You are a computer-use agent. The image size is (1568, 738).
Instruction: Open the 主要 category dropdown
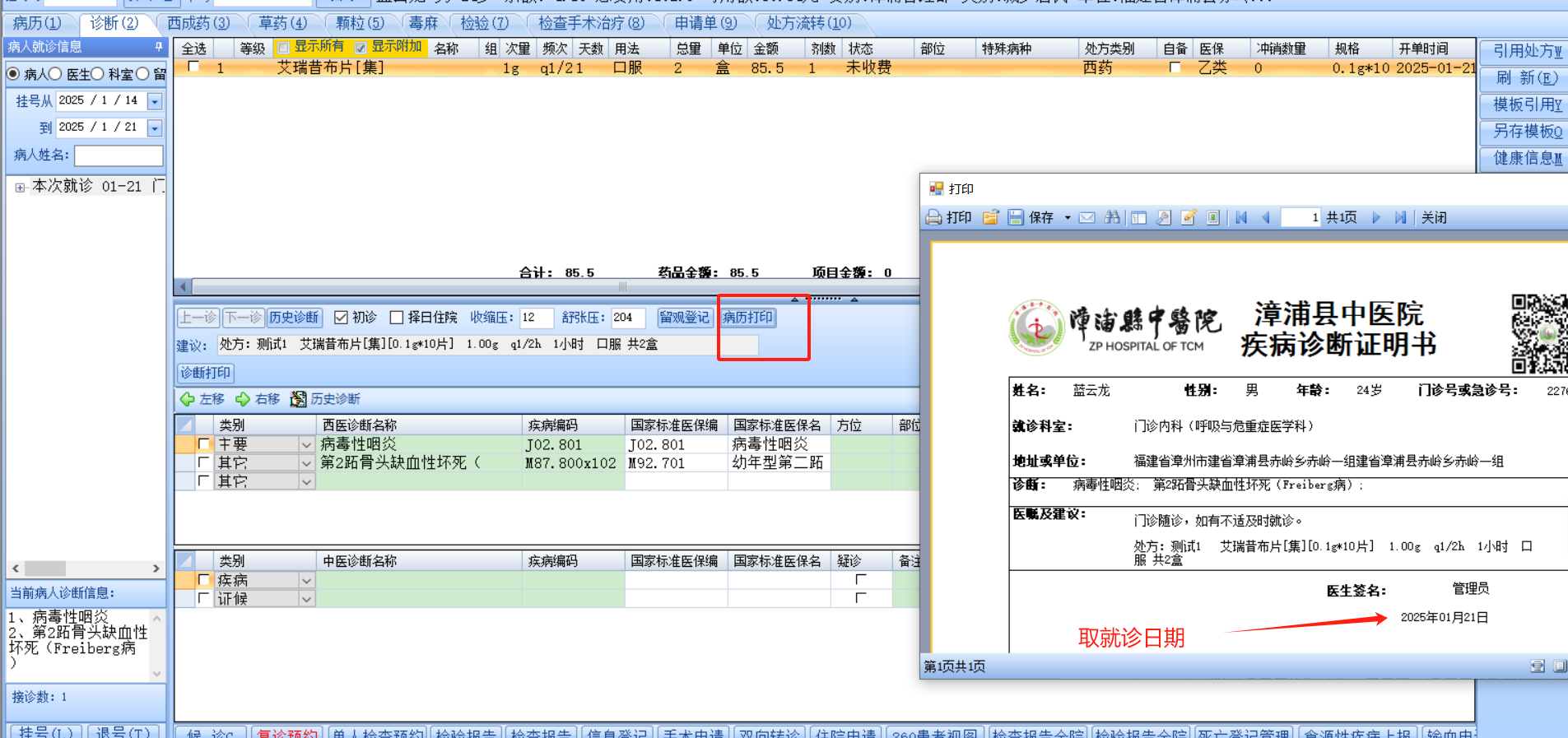306,444
